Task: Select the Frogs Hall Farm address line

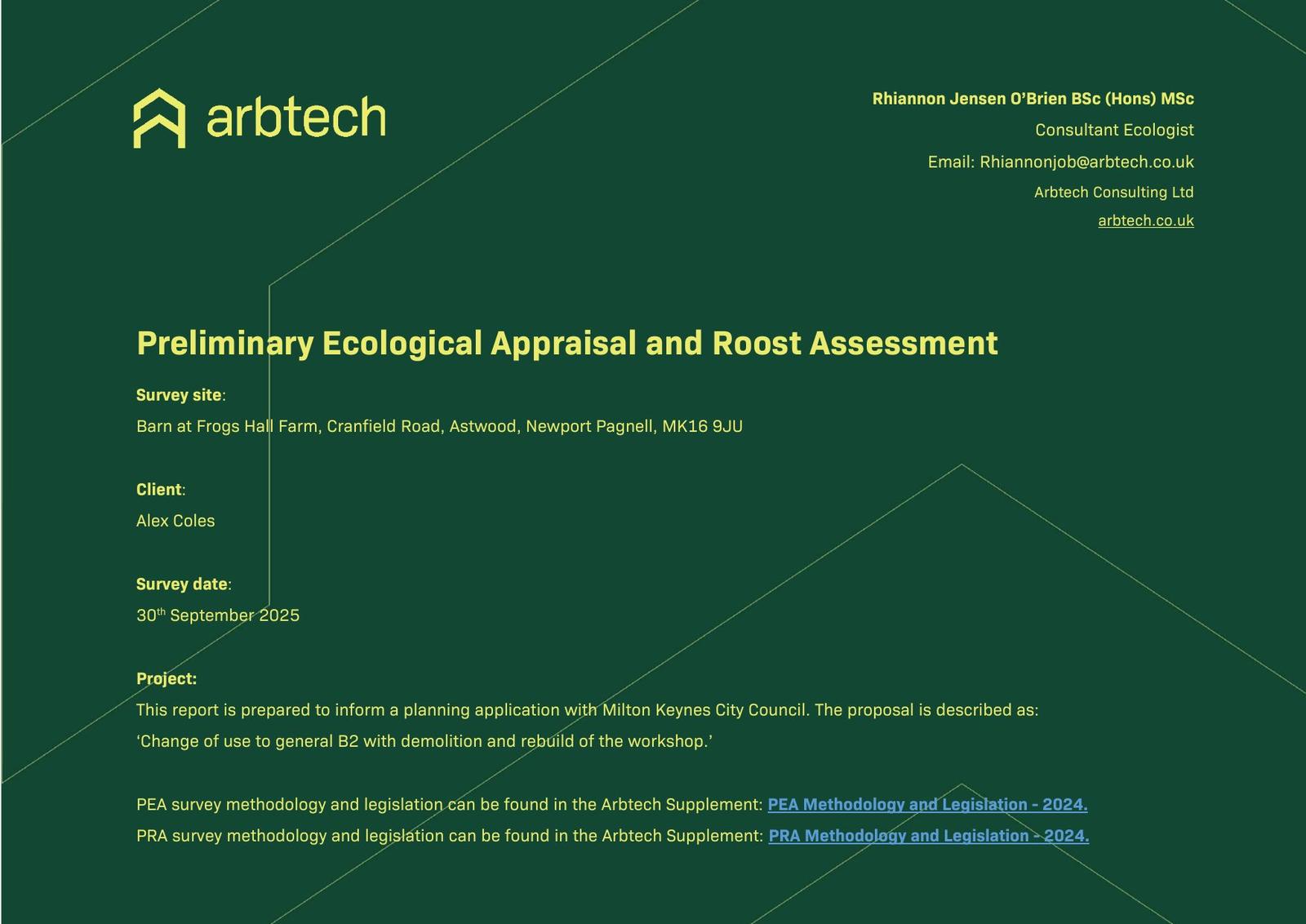Action: point(439,426)
